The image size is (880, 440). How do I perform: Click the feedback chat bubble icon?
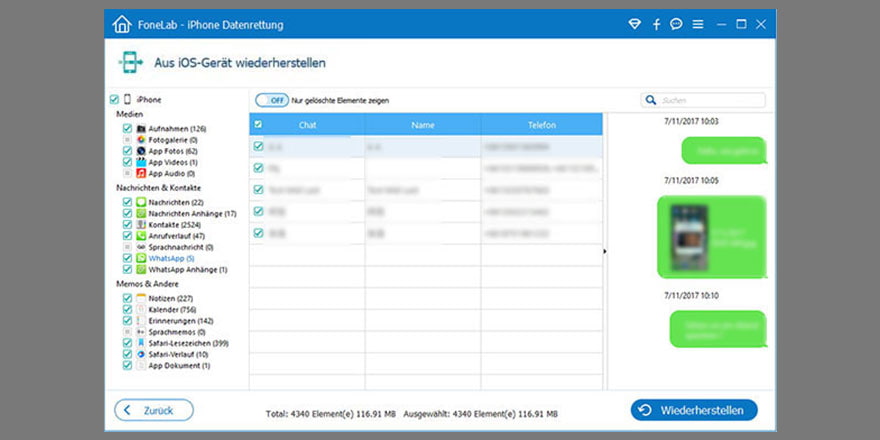pyautogui.click(x=676, y=24)
